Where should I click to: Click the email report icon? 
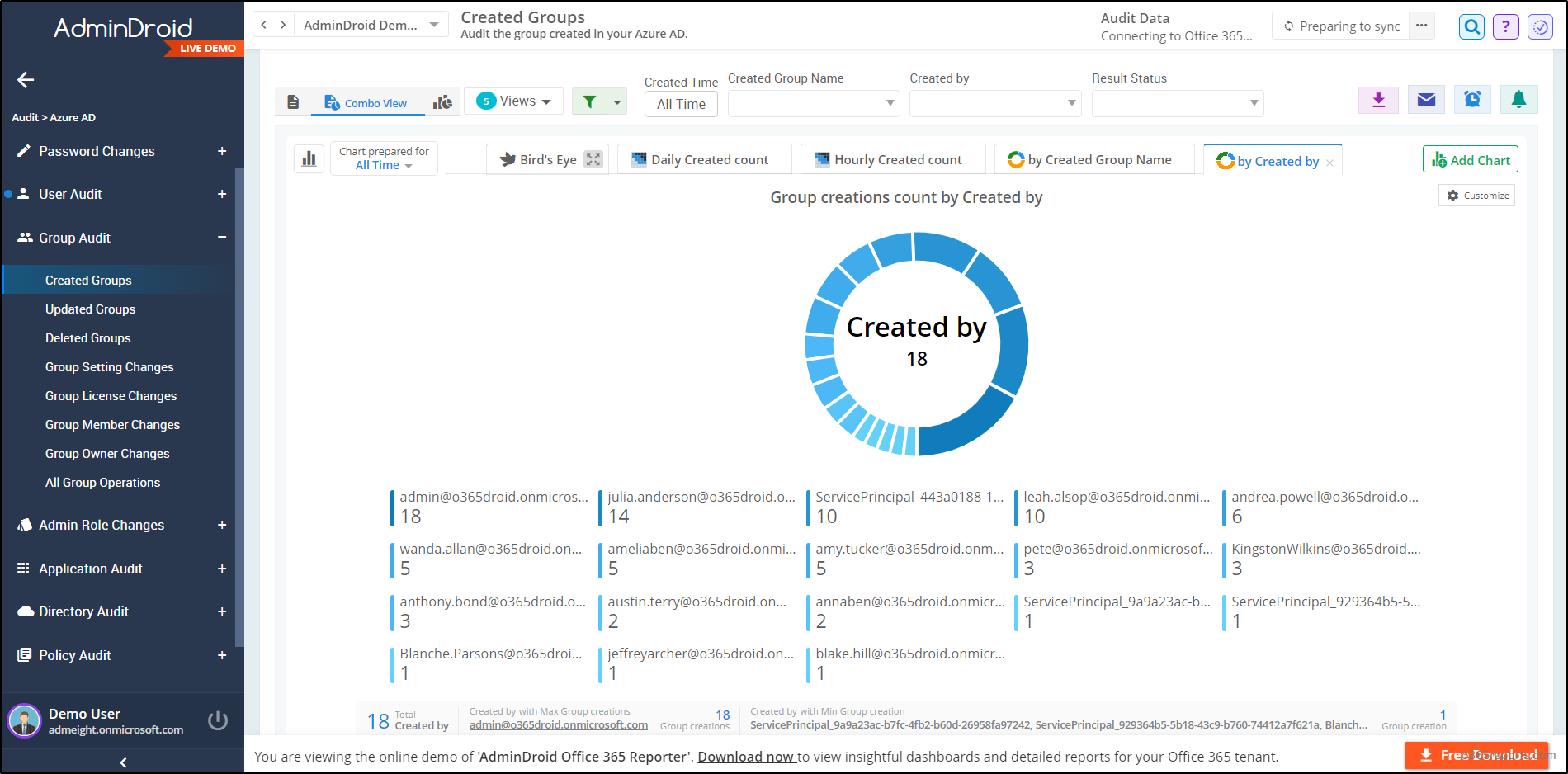point(1426,100)
